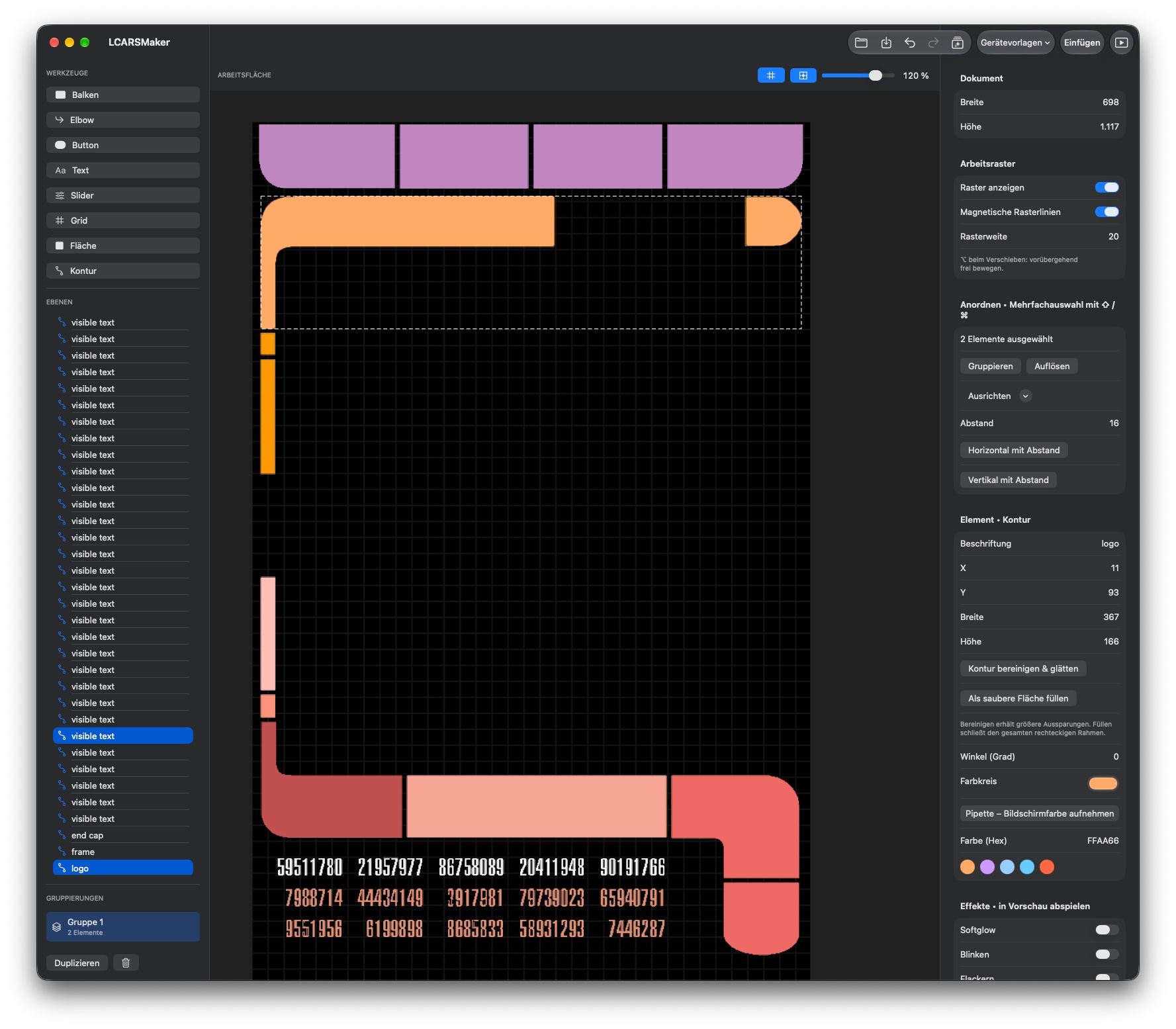Click the Duplizieren button
Image resolution: width=1176 pixels, height=1029 pixels.
pos(77,963)
